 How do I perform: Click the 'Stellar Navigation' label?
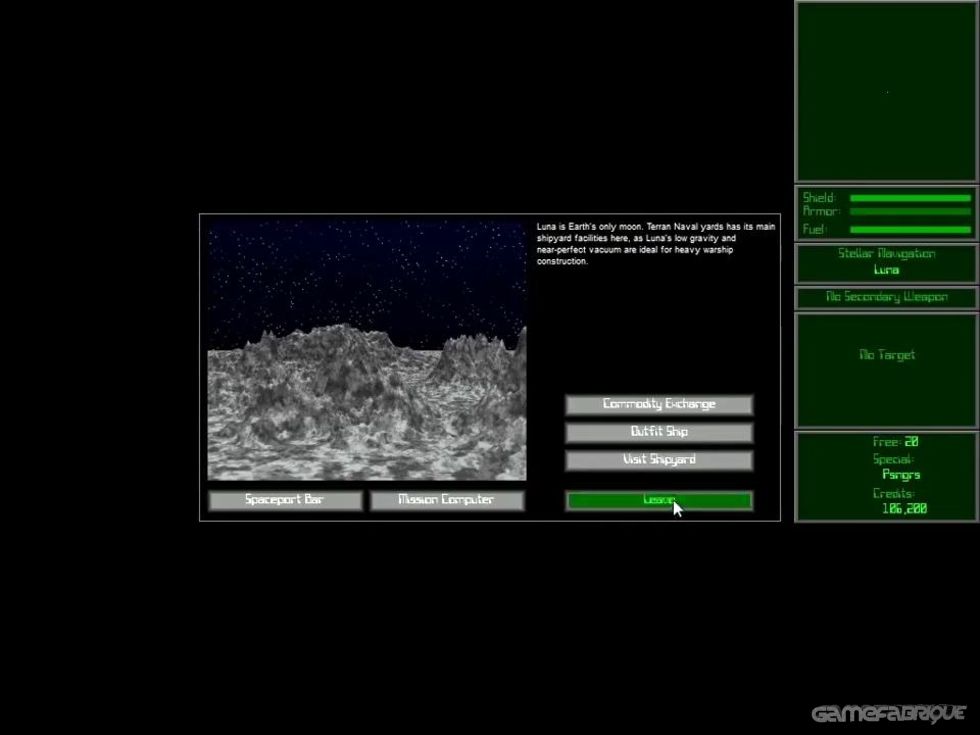(886, 254)
